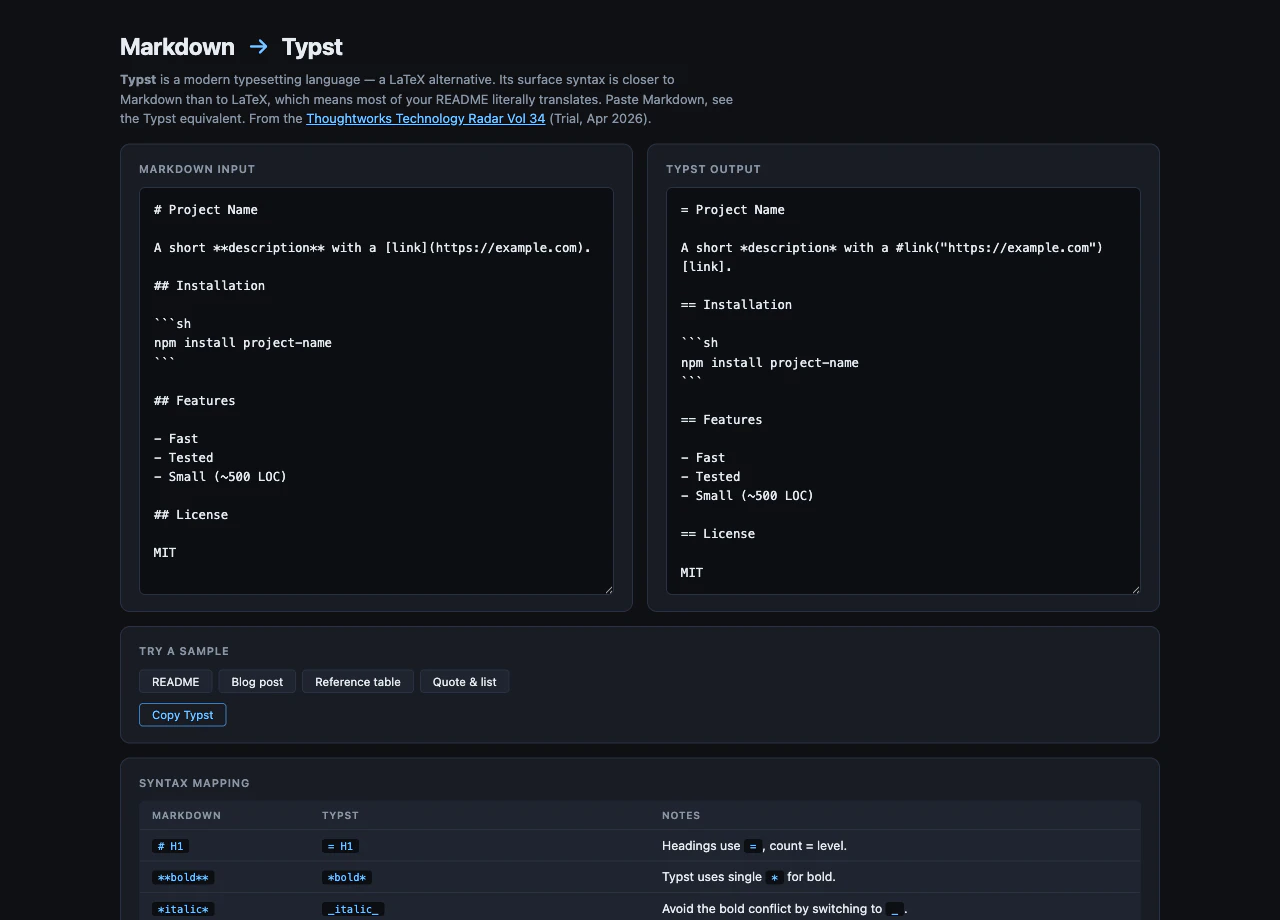Click the '*bold*' Typst code cell

pos(346,878)
